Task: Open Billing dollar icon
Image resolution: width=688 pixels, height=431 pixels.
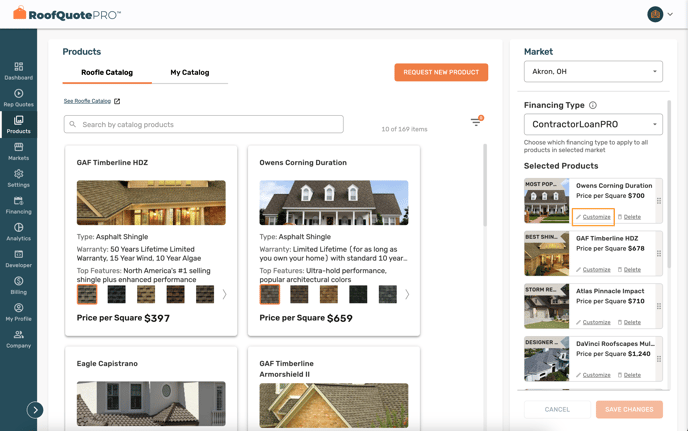Action: click(x=18, y=285)
